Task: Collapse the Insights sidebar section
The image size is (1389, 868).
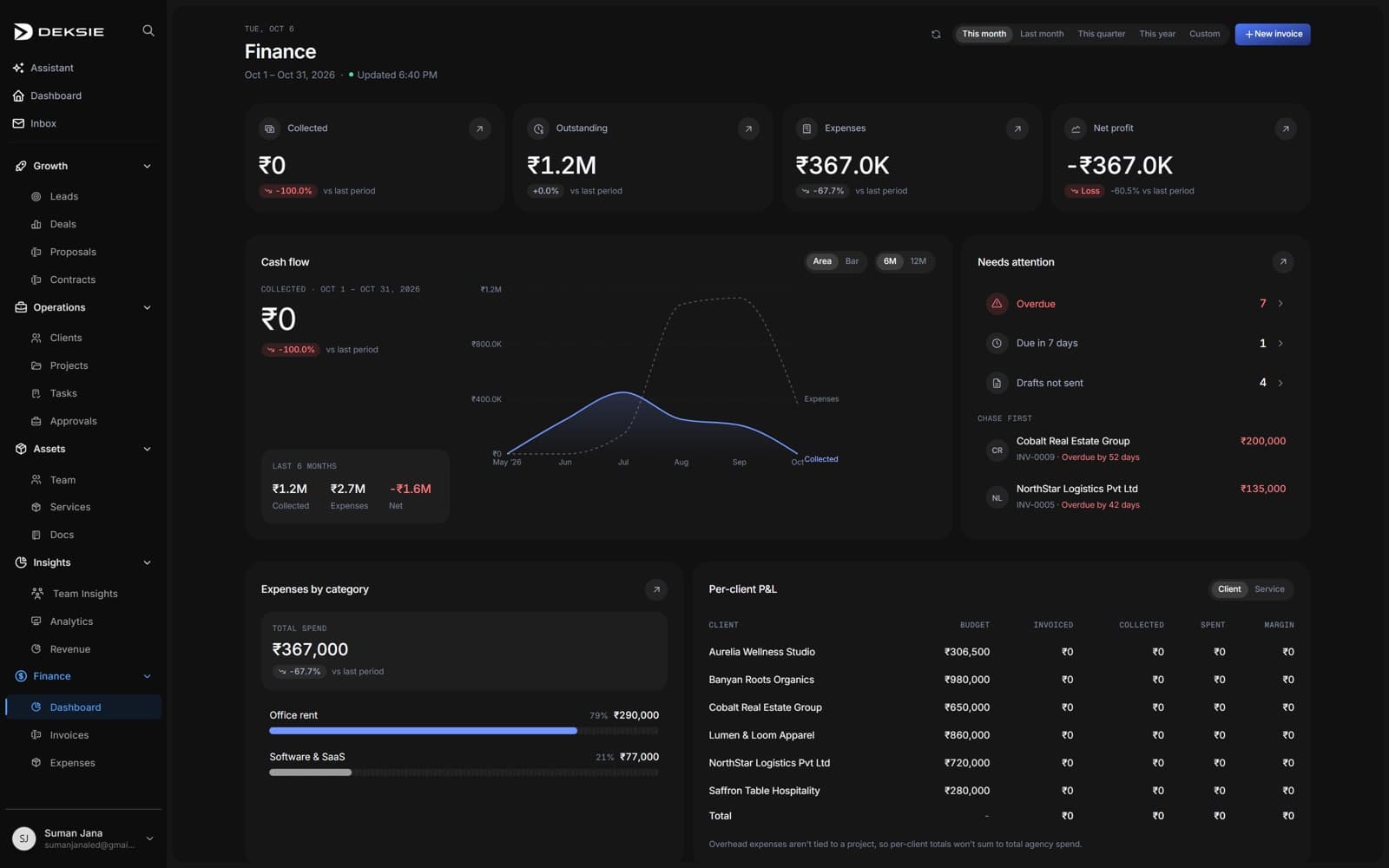Action: point(147,563)
